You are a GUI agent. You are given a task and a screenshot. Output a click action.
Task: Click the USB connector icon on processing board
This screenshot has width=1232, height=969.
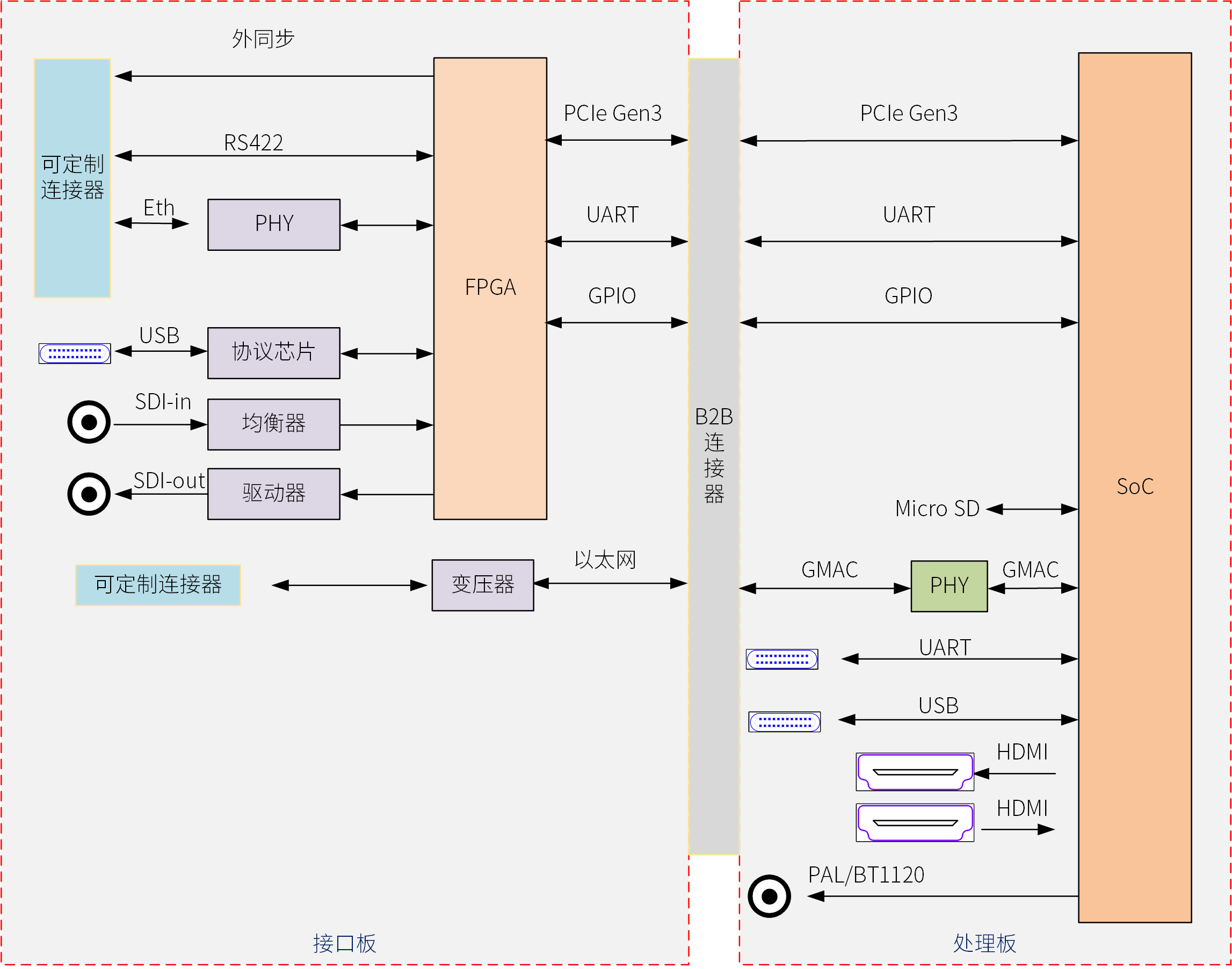pos(785,722)
